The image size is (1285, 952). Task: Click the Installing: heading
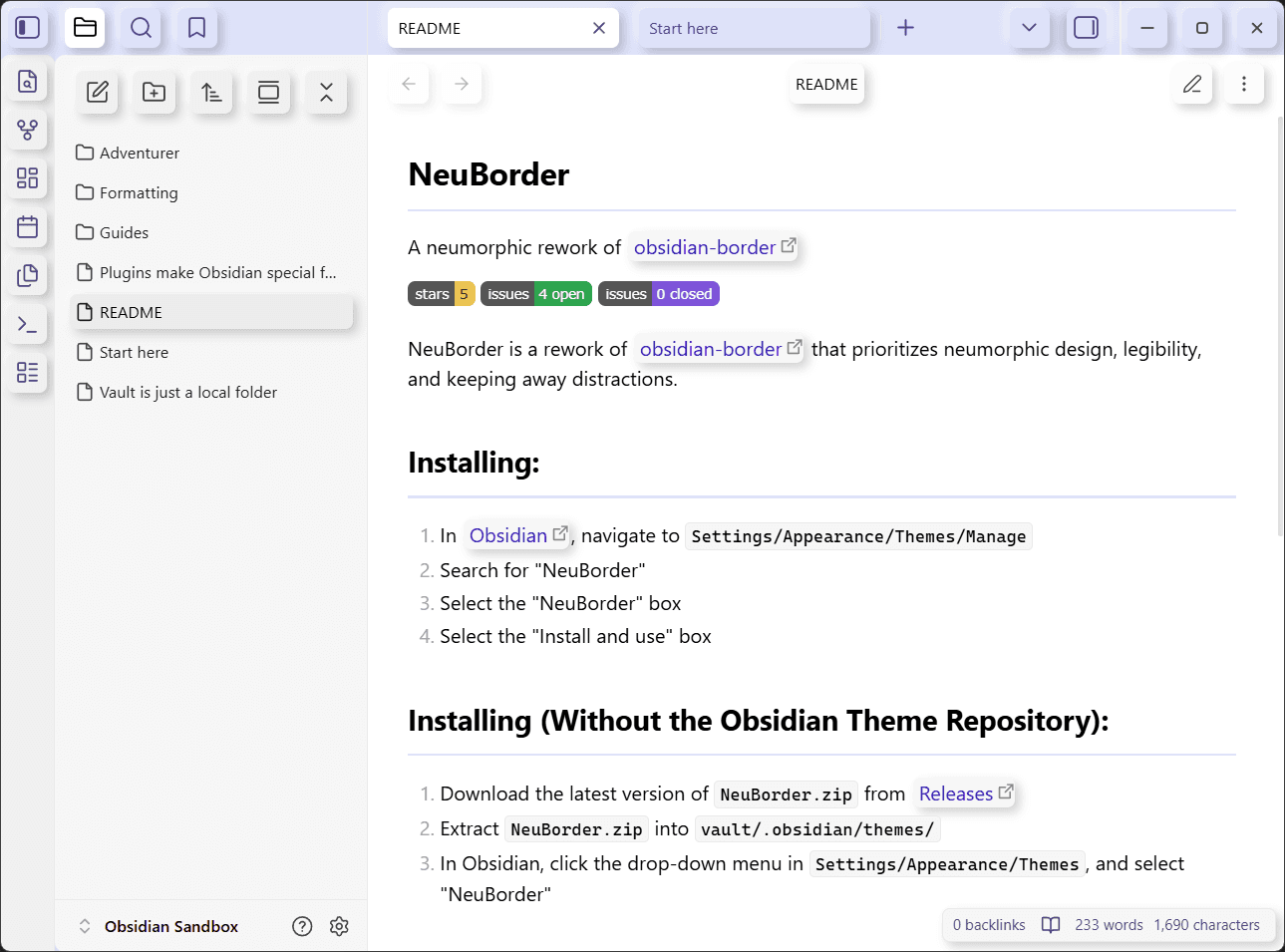click(x=474, y=463)
